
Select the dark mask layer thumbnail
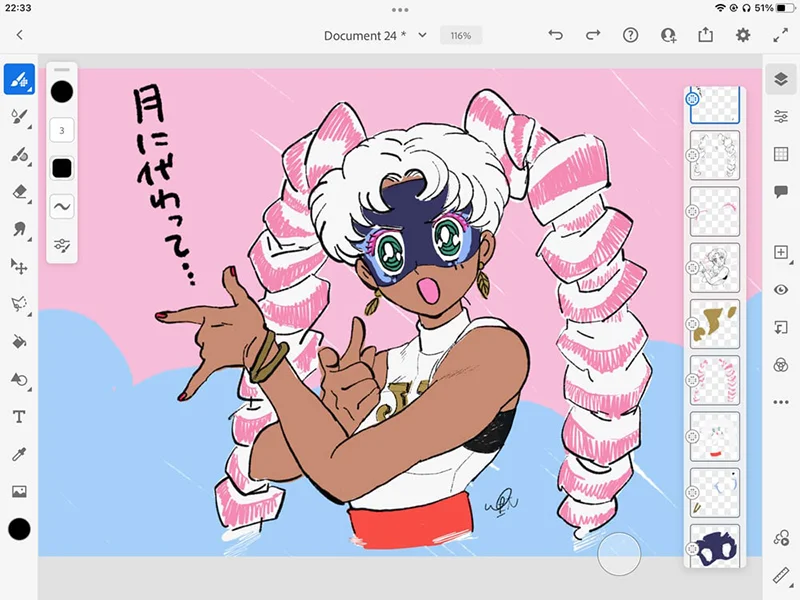715,546
